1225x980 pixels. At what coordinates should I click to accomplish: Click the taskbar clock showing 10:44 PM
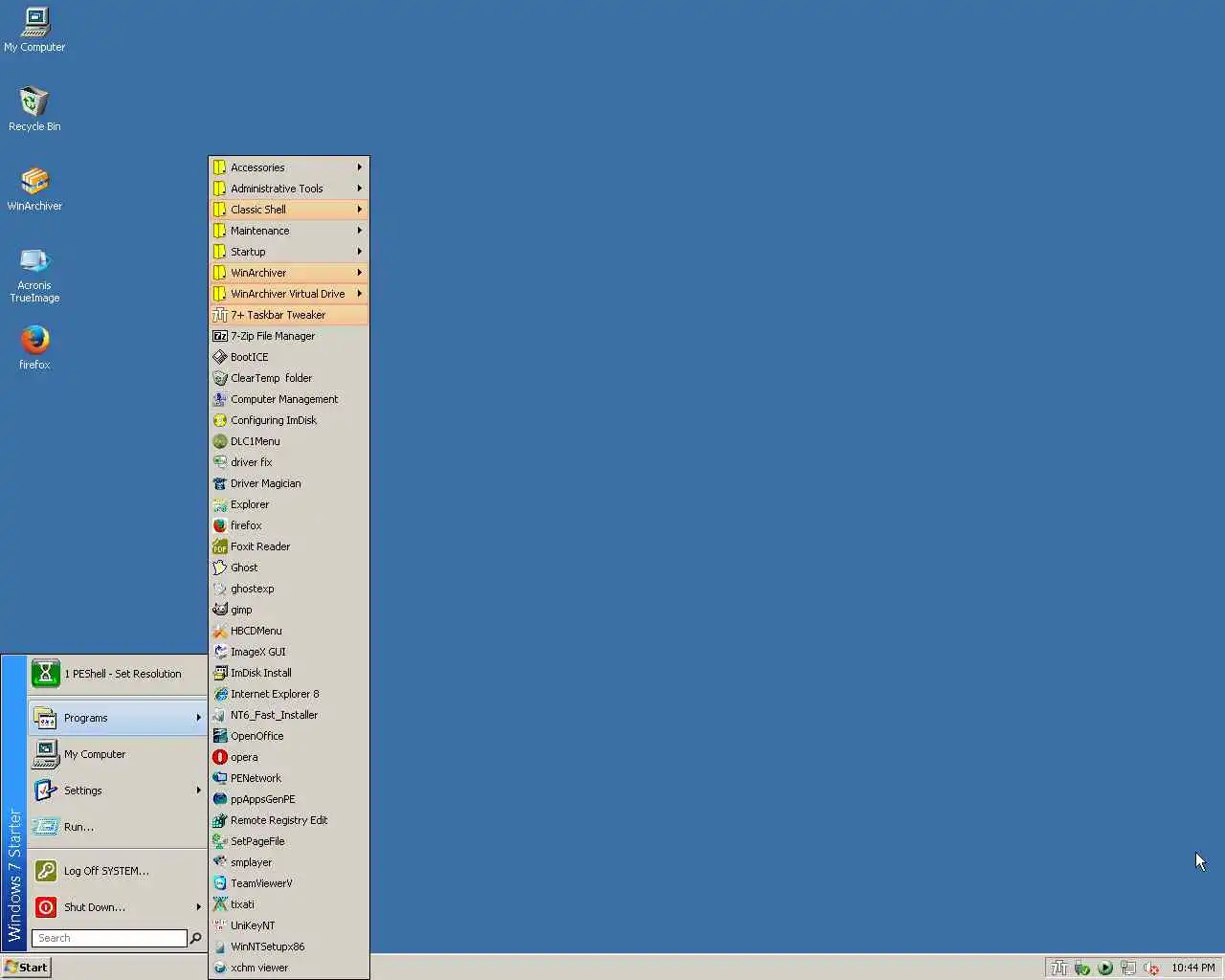point(1192,968)
